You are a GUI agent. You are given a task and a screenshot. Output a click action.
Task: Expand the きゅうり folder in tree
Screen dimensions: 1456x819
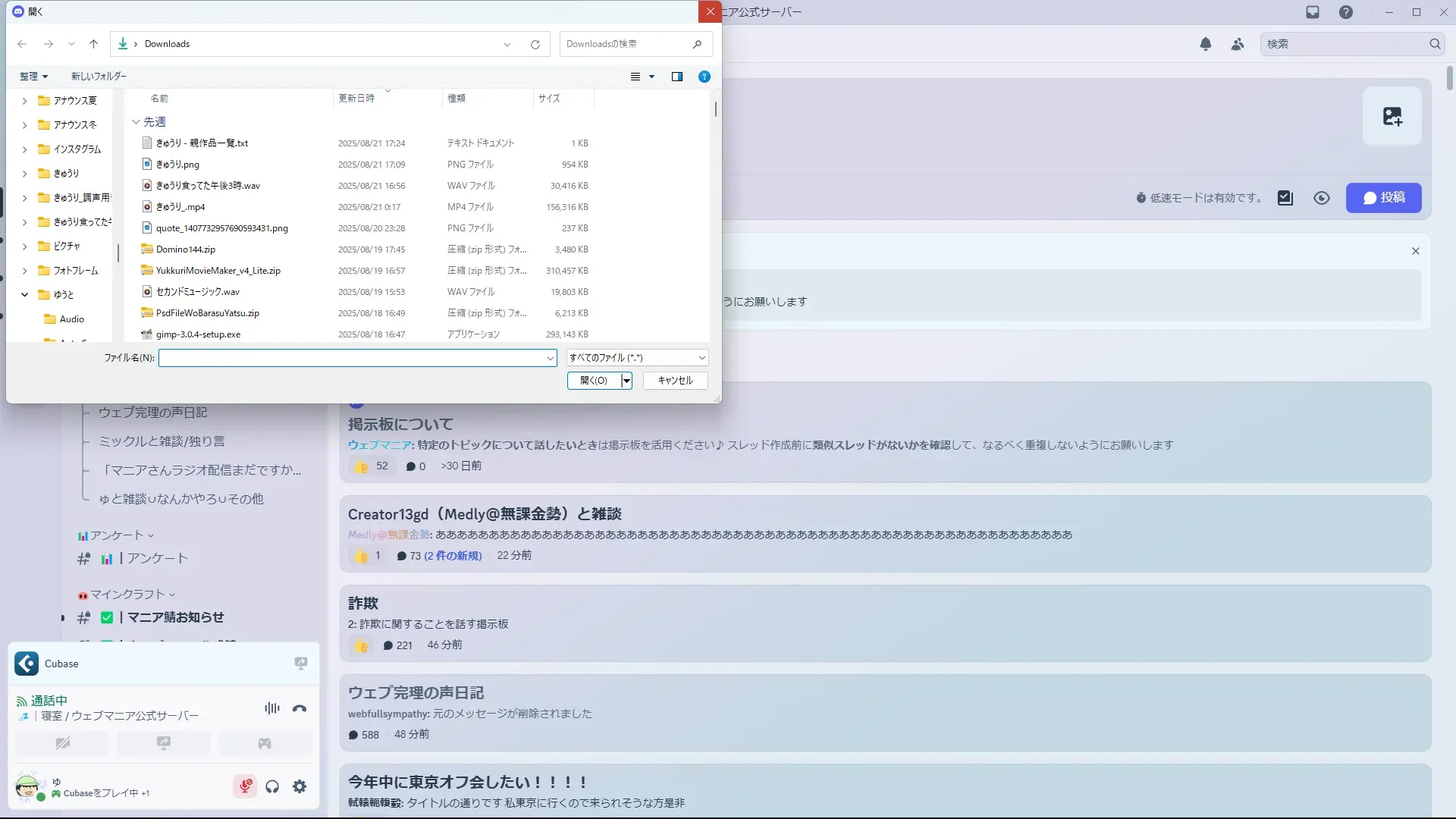[x=24, y=174]
